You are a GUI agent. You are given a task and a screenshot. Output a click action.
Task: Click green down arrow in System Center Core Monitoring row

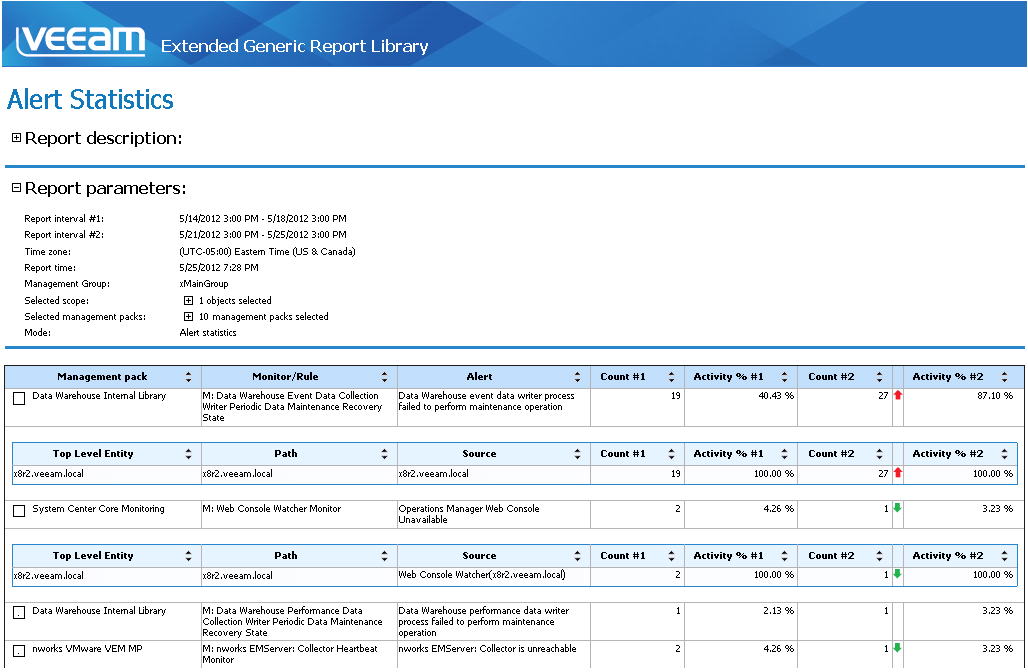pos(897,508)
